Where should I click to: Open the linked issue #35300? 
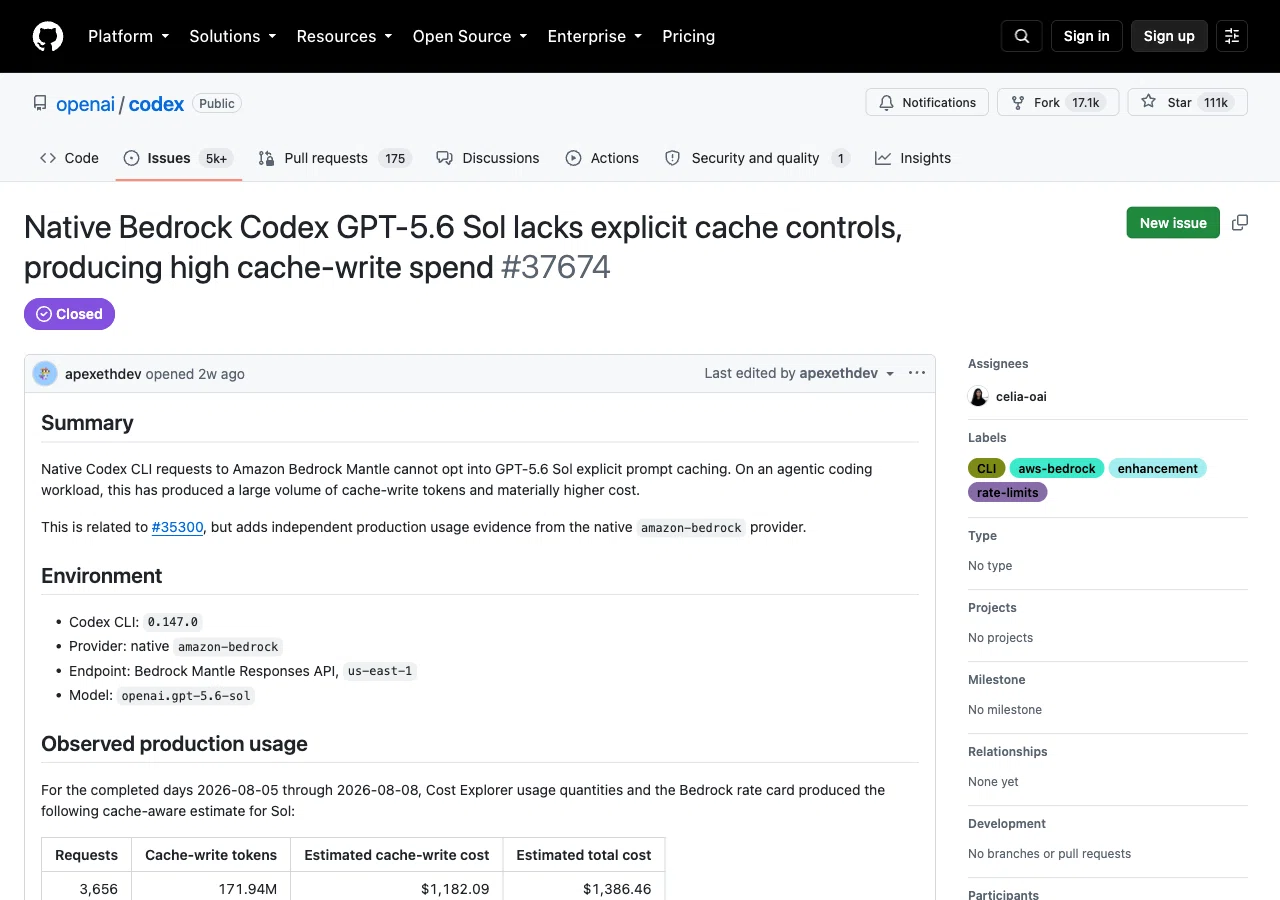[x=178, y=527]
